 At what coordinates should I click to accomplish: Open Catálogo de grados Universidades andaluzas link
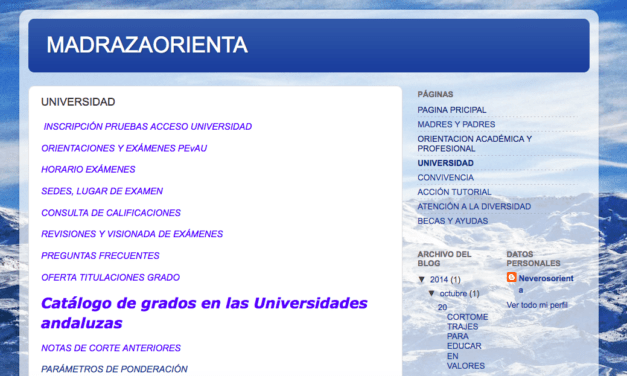[204, 313]
